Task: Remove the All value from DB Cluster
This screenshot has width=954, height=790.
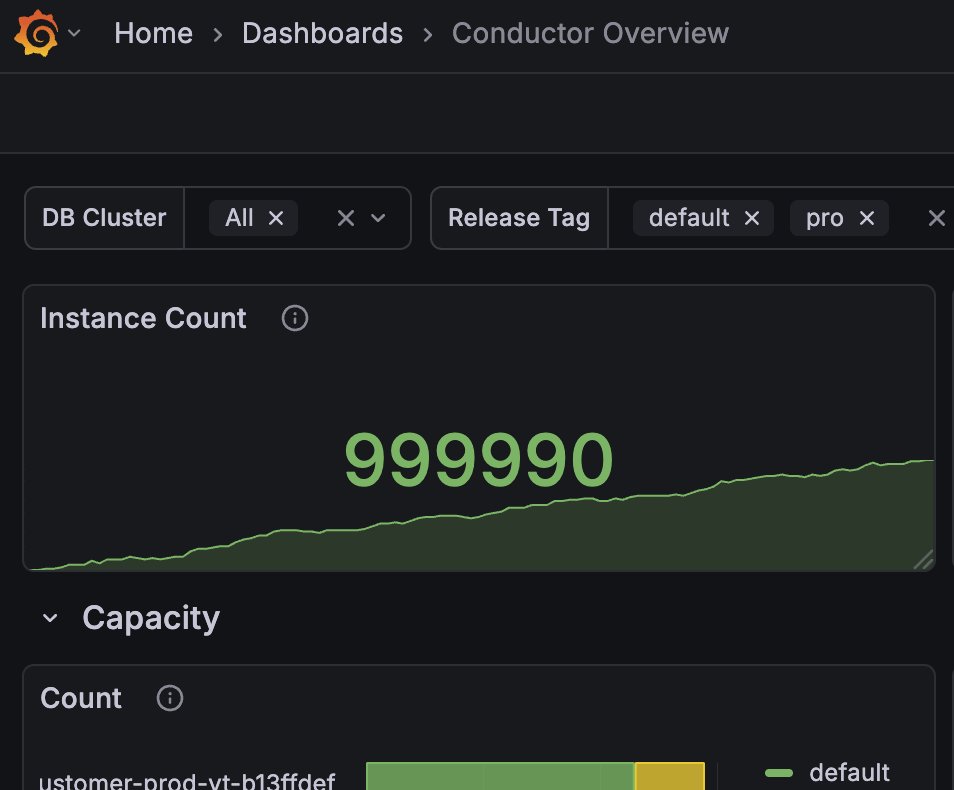Action: [276, 218]
